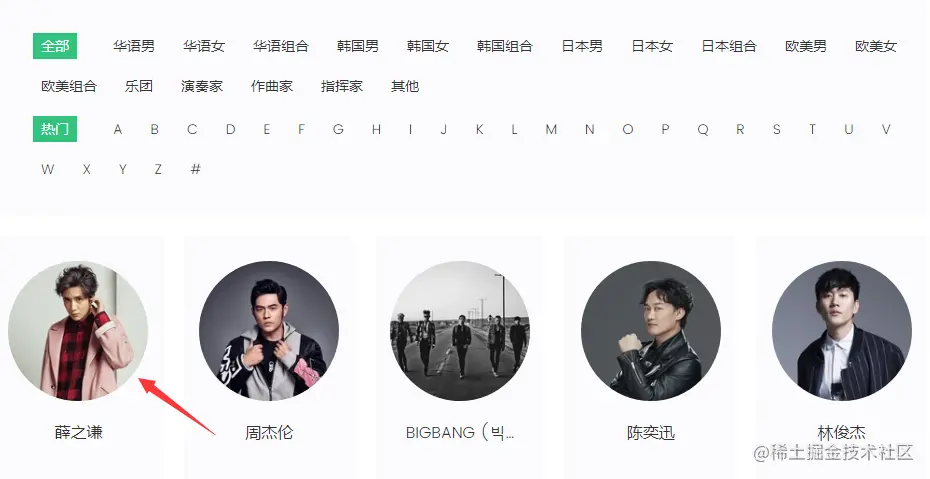Filter artists by 日本组合
Screen dimensions: 930x479
(x=729, y=46)
